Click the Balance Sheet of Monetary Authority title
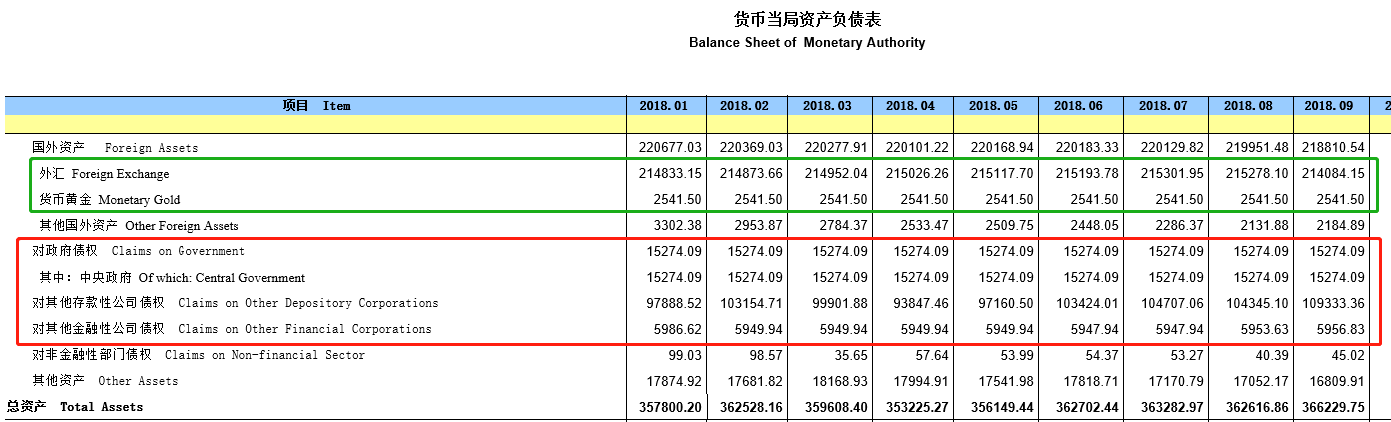This screenshot has height=422, width=1391. point(807,43)
